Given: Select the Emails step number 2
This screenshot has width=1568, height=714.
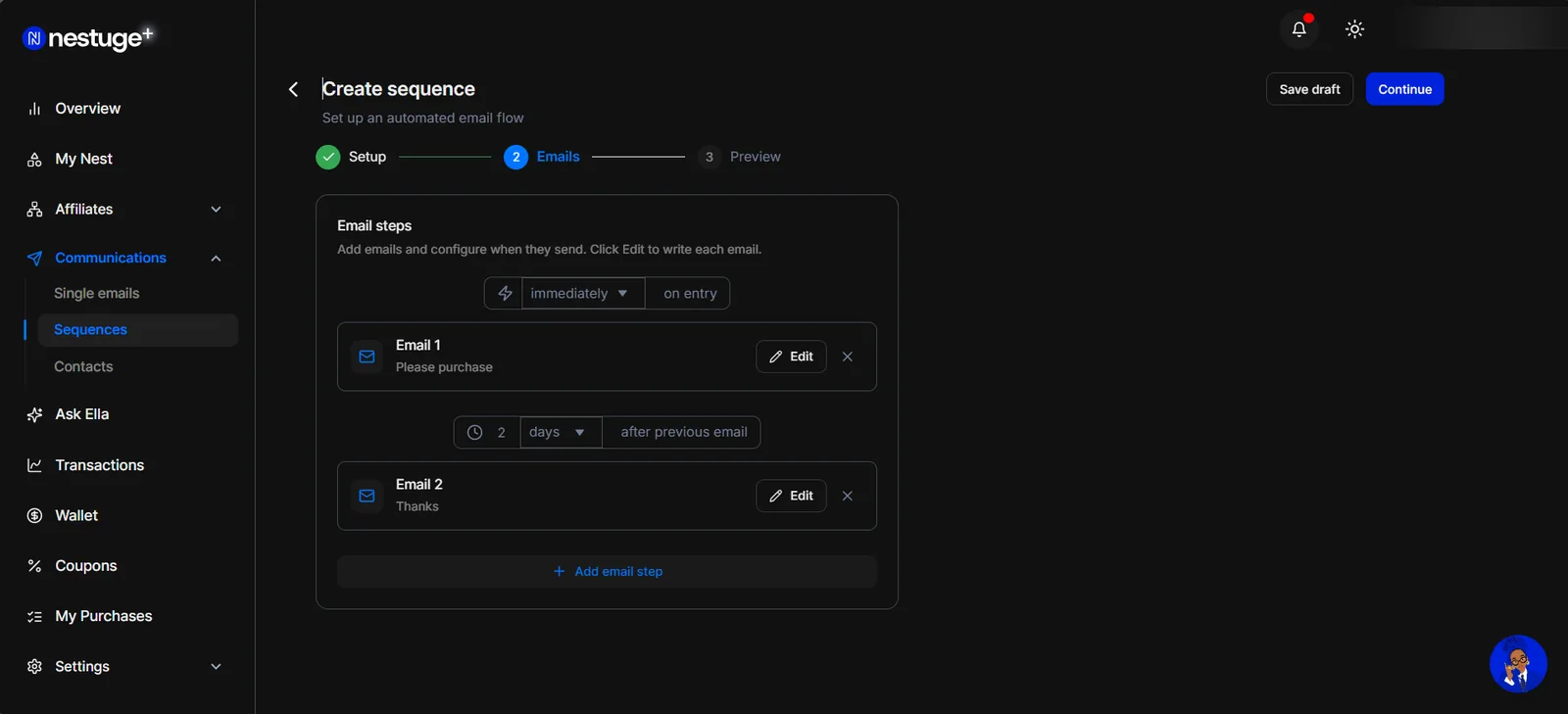Looking at the screenshot, I should [x=515, y=157].
